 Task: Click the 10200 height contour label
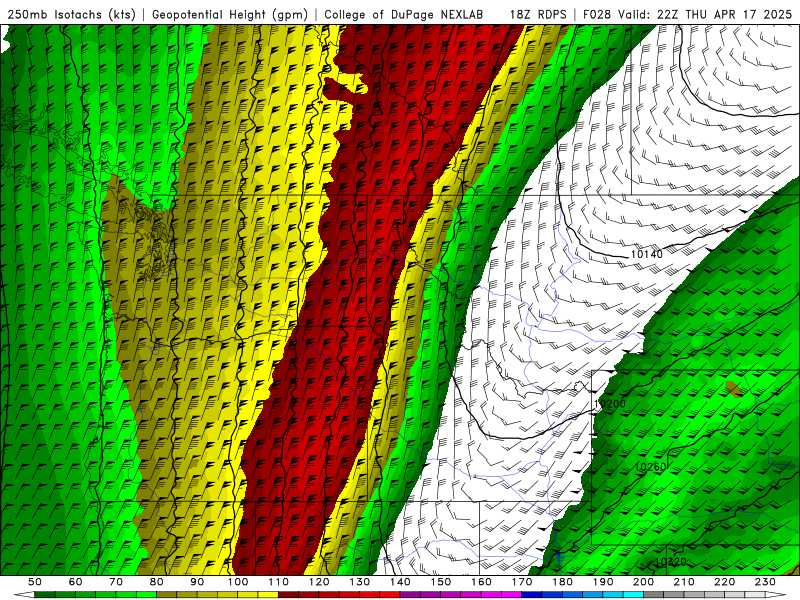pyautogui.click(x=610, y=404)
